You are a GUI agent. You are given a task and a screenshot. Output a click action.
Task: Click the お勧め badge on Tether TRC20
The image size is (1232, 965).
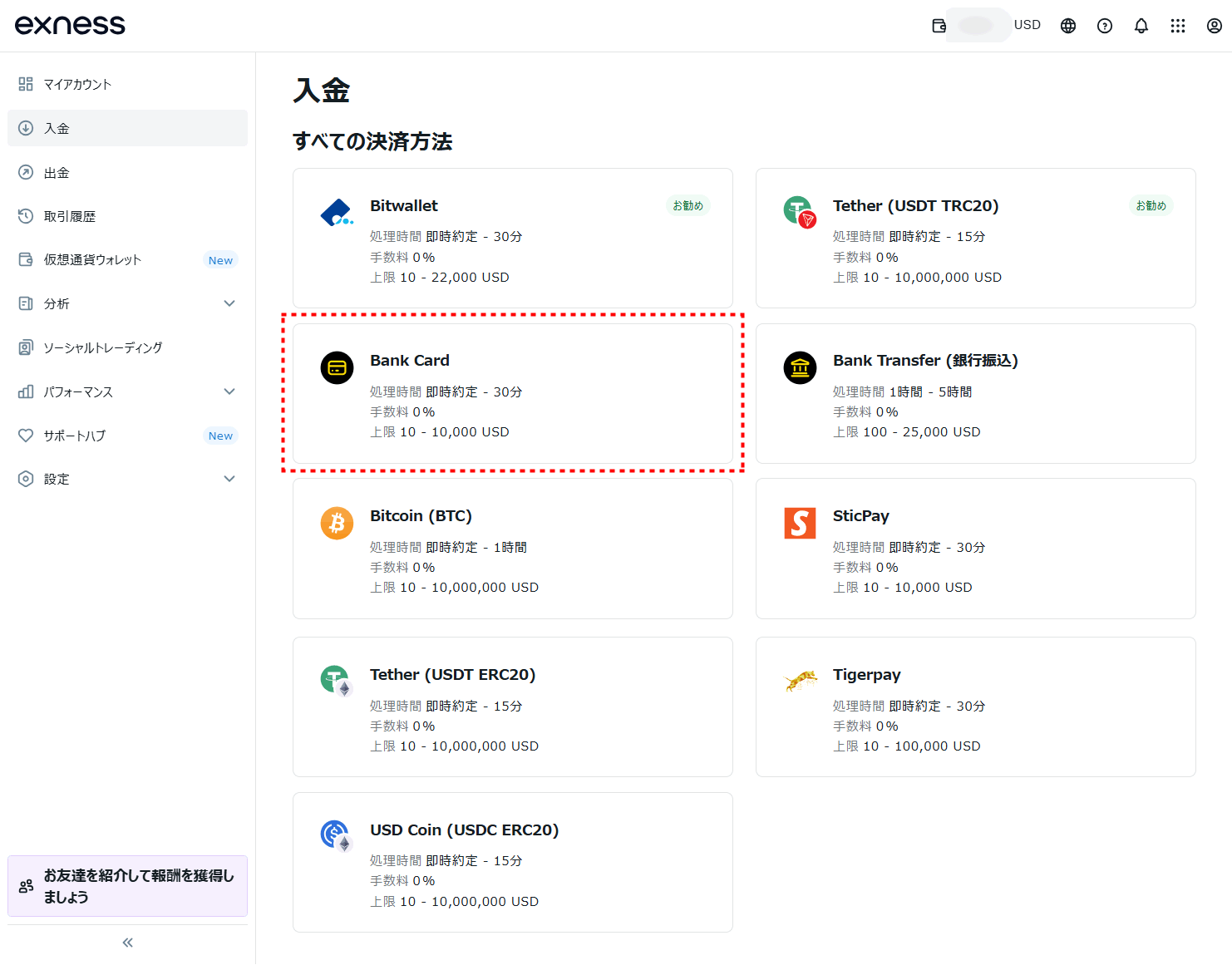(1151, 205)
